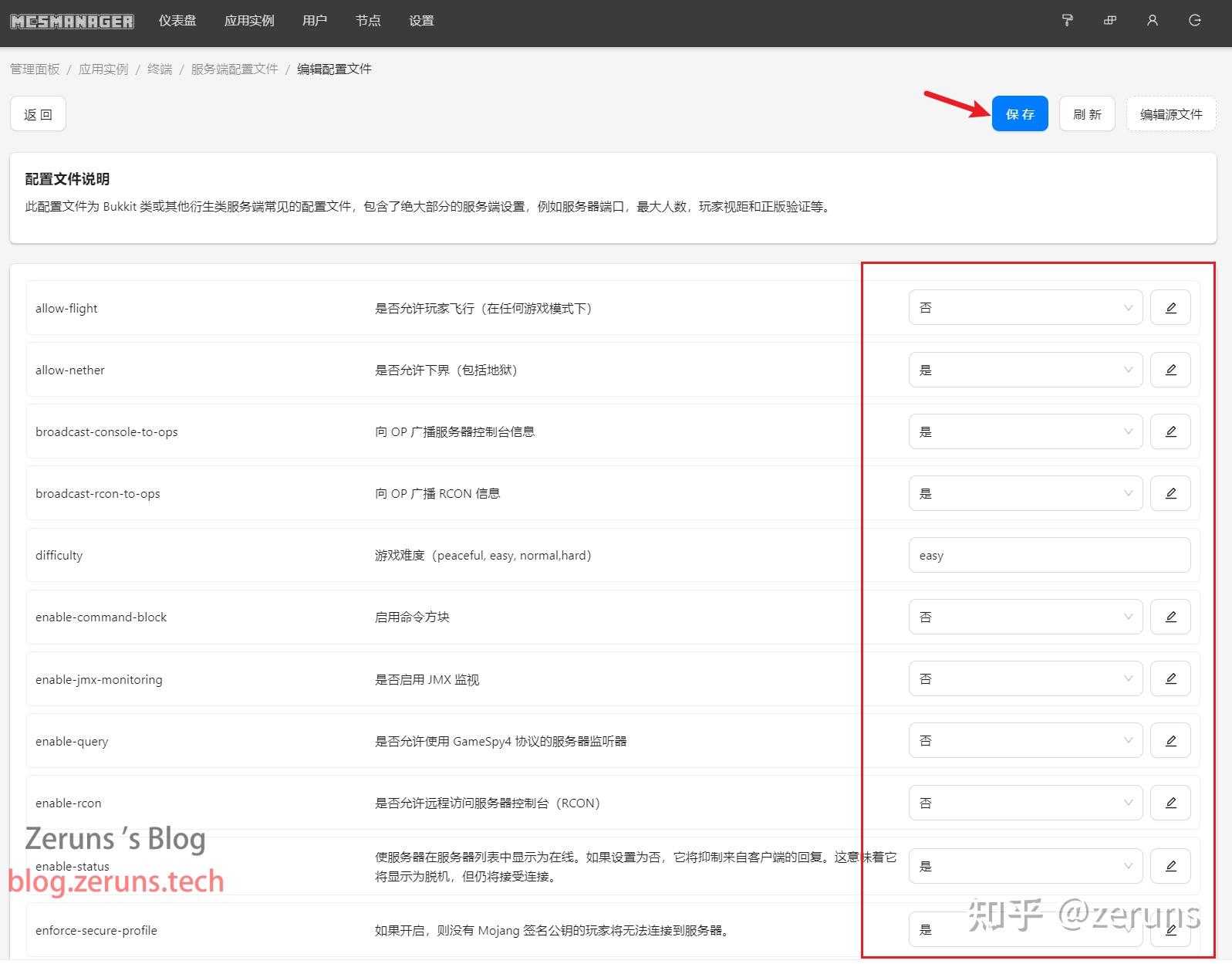Click edit pencil for enable-status
Screen dimensions: 1232x964
pos(1170,866)
